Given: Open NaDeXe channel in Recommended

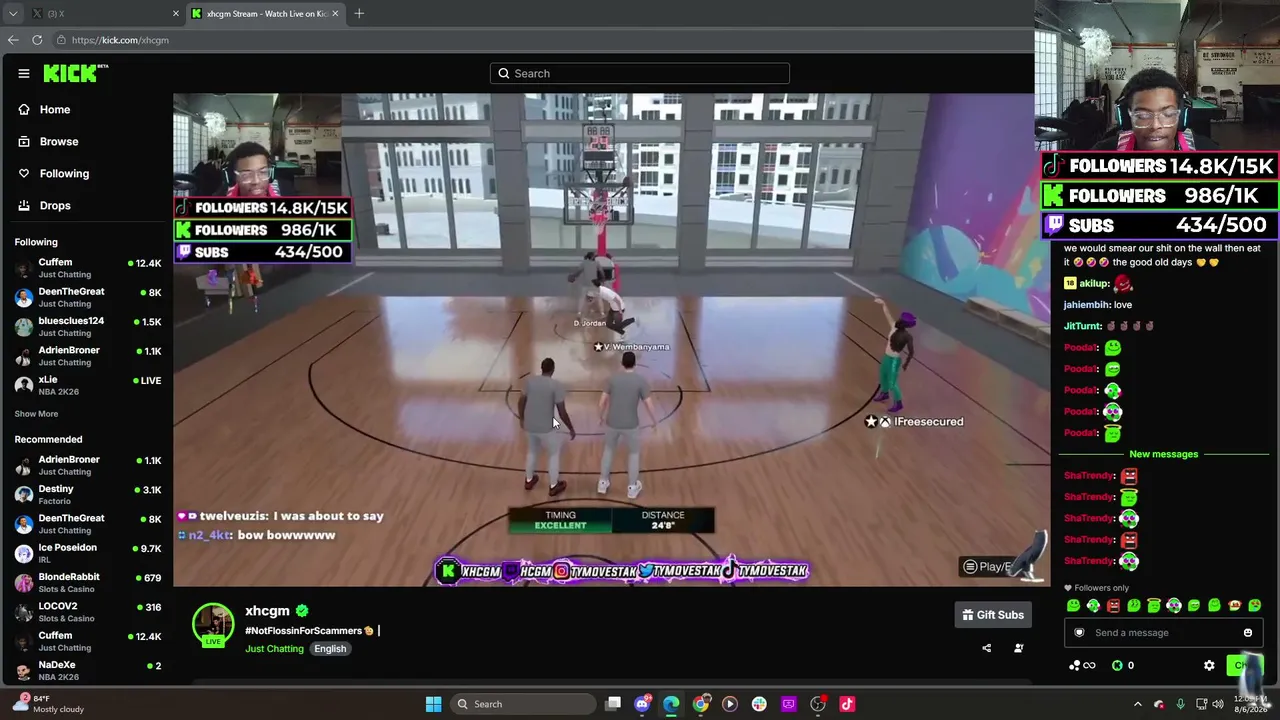Looking at the screenshot, I should pyautogui.click(x=87, y=670).
